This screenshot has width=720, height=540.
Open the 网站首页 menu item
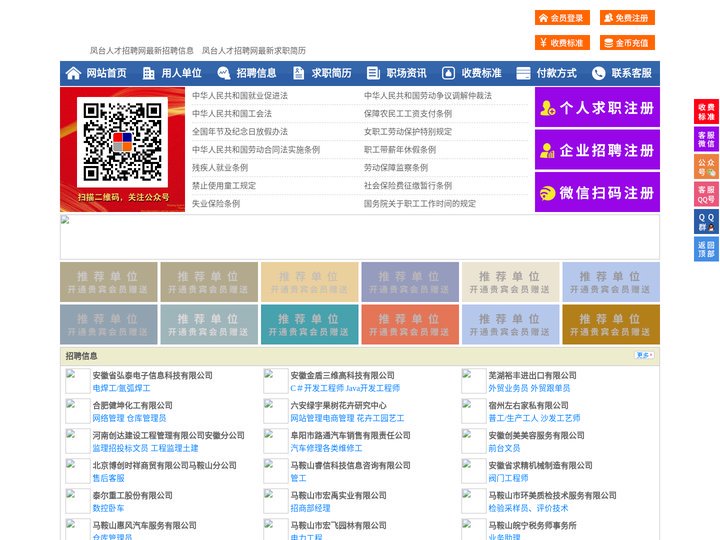tap(106, 73)
